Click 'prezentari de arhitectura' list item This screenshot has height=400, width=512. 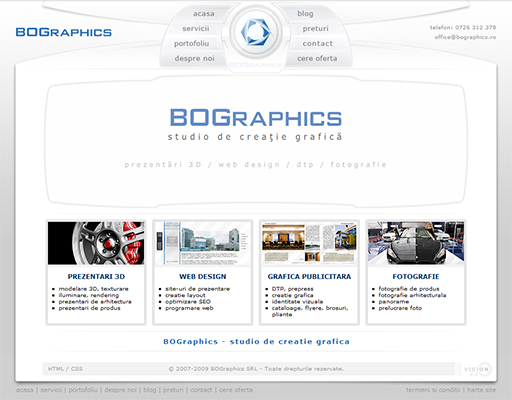click(95, 301)
